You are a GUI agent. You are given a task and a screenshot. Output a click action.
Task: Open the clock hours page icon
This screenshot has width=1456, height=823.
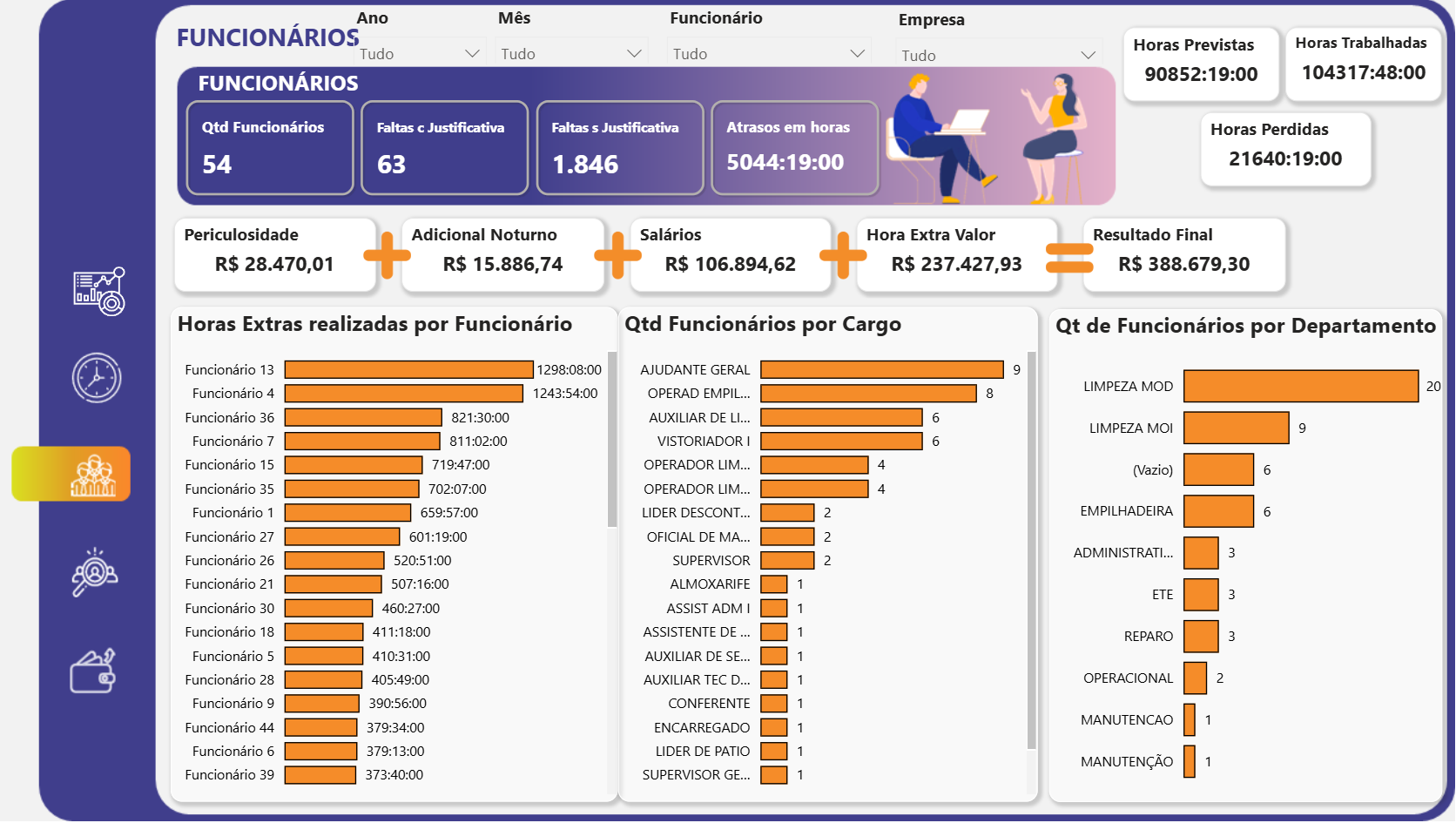point(97,378)
